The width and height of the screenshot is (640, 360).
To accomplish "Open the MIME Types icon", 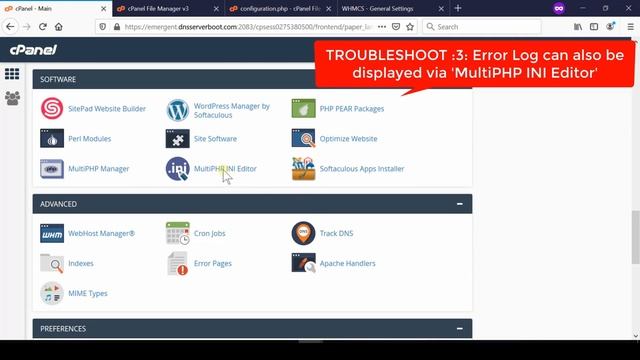I will (x=52, y=293).
